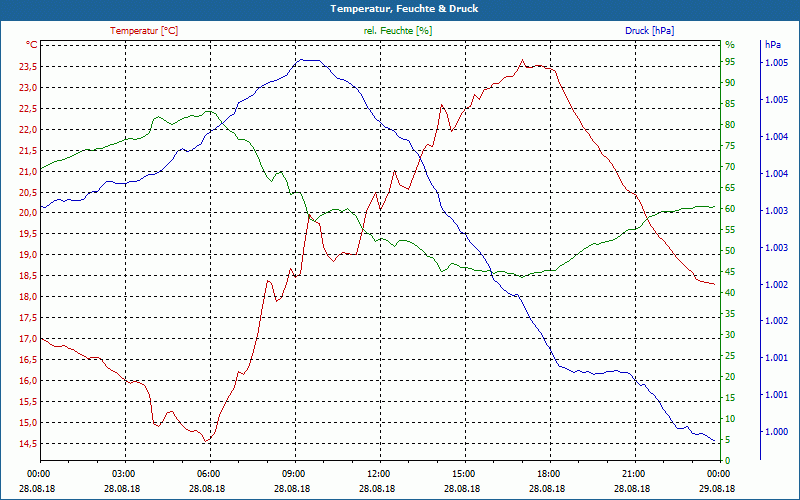Click the green 30 humidity axis value

[730, 335]
